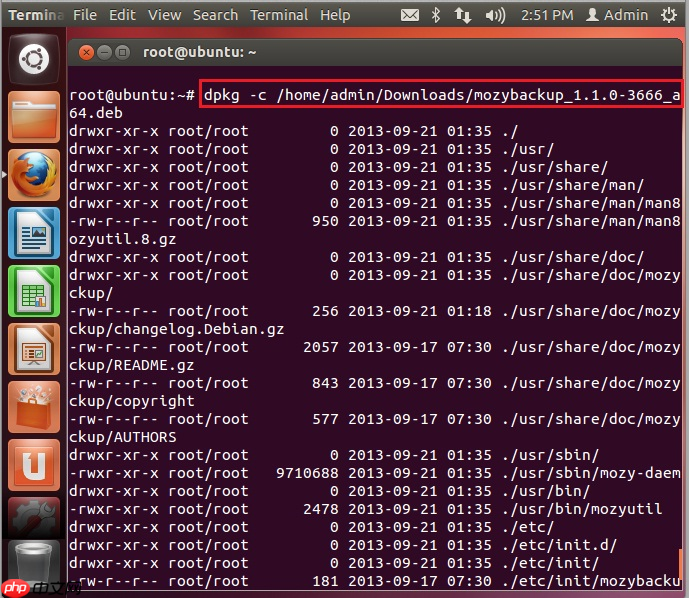Open the Bluetooth indicator menu

click(x=435, y=15)
